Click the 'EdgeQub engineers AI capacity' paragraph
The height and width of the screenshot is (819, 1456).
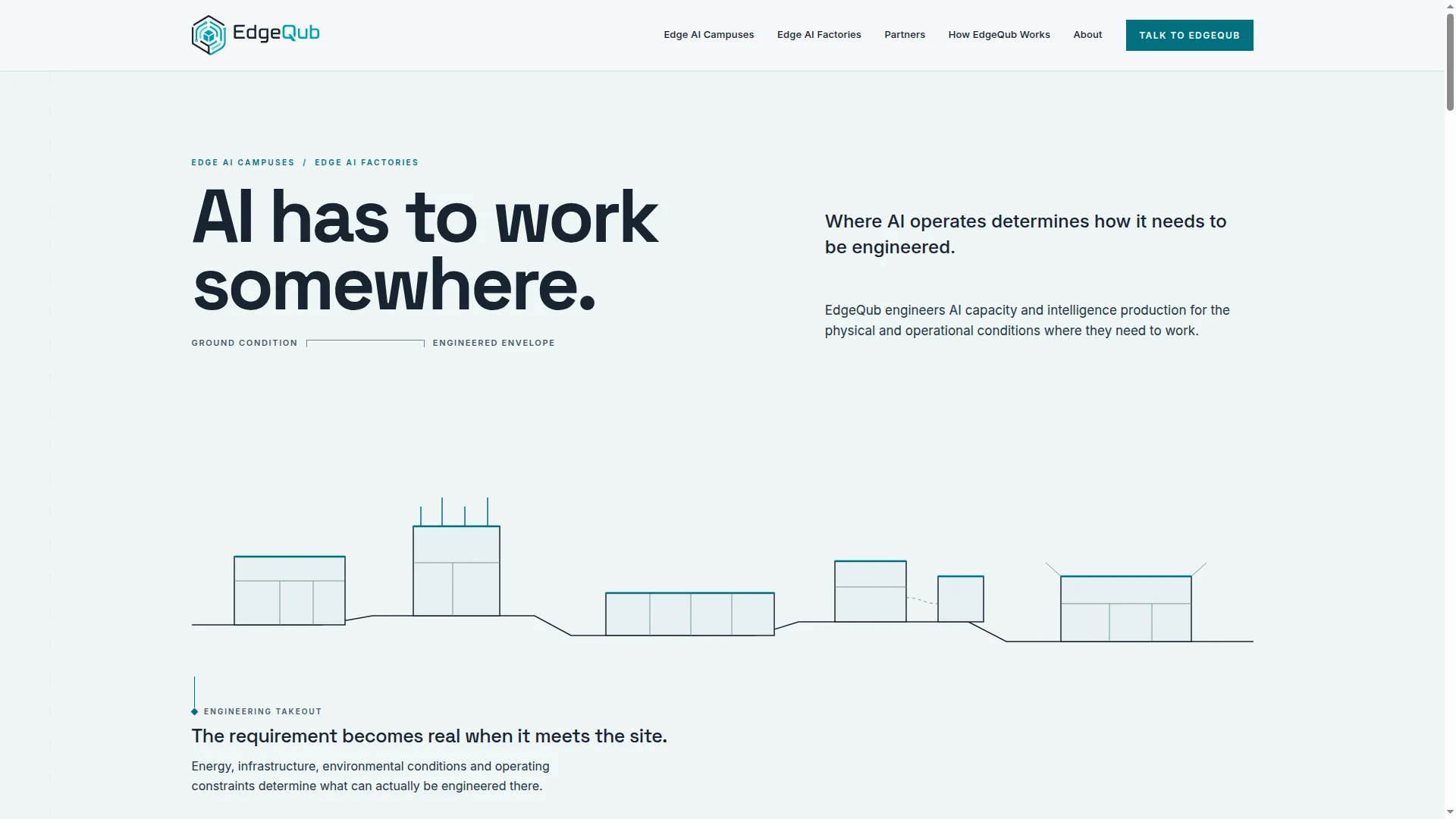tap(1027, 320)
